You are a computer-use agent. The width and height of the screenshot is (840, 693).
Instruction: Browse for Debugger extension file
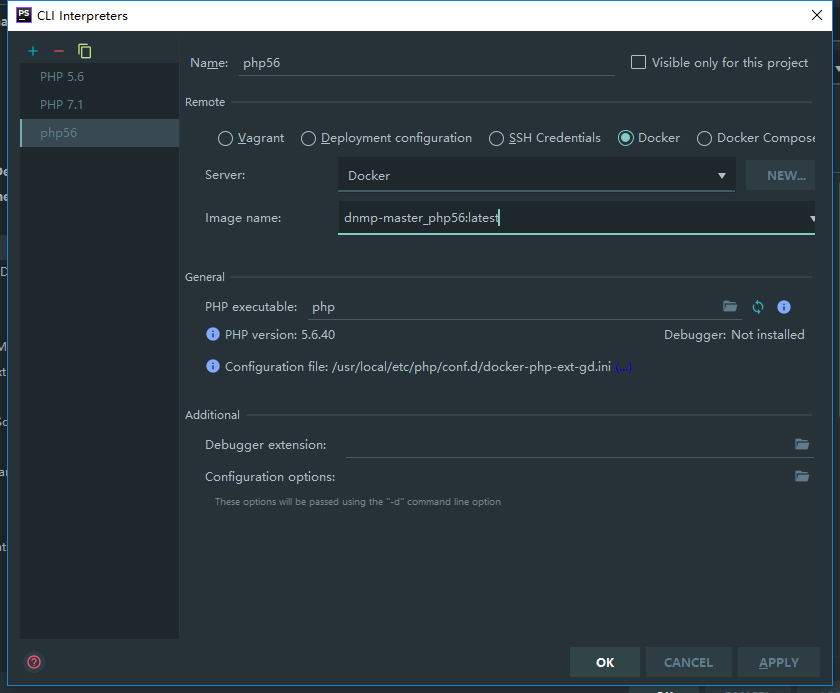[x=802, y=444]
